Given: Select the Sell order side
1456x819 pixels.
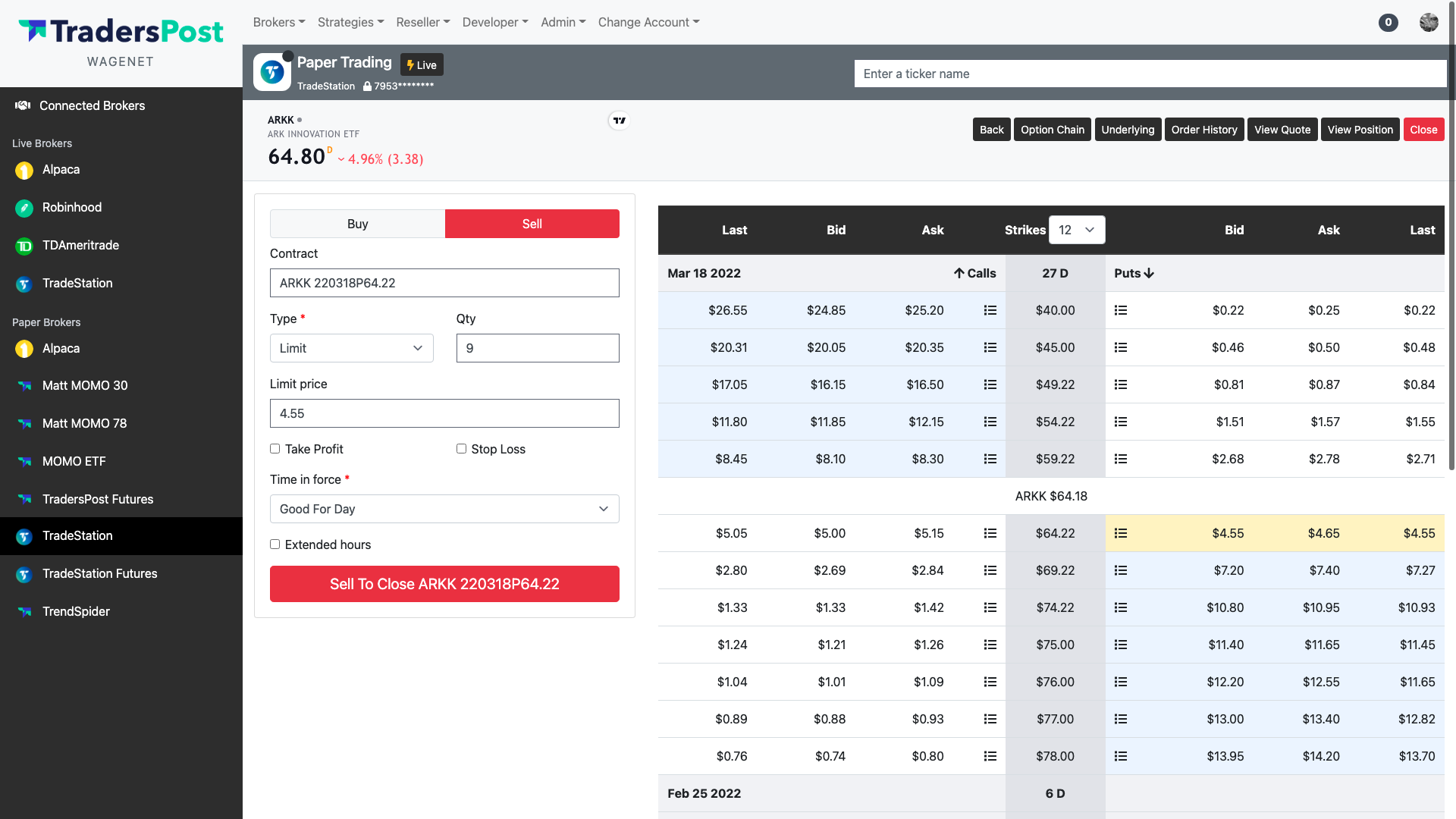Looking at the screenshot, I should [532, 224].
